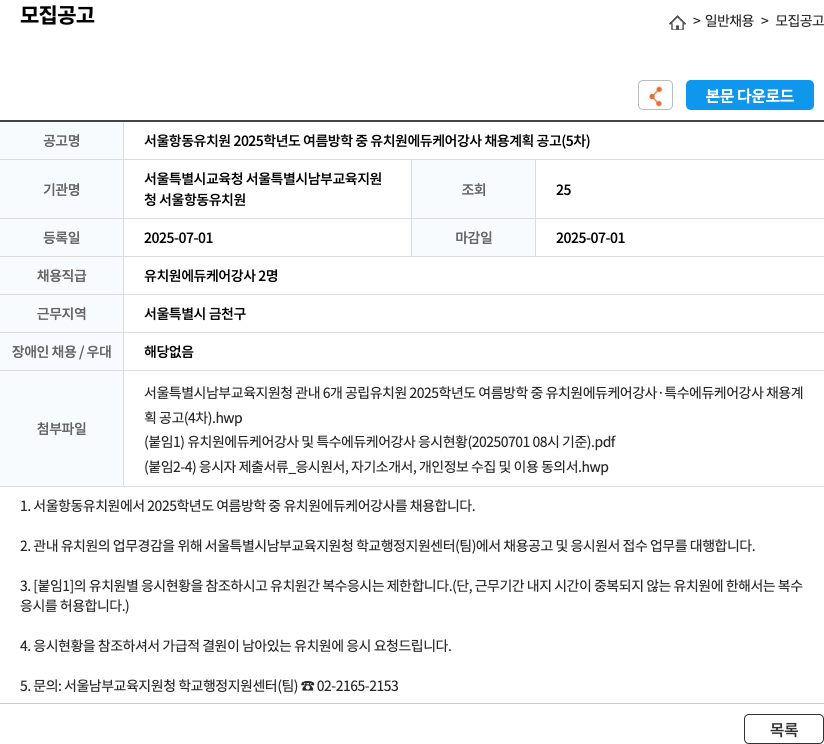The height and width of the screenshot is (744, 824).
Task: Click the contact number 02-2165-2153 line
Action: [209, 686]
